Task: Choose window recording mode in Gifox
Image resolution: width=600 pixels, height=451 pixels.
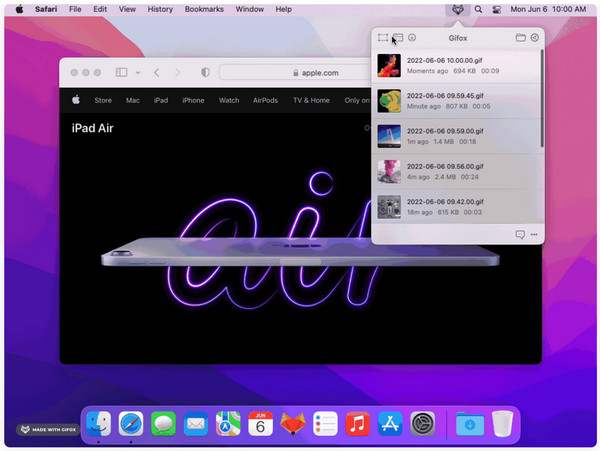Action: (398, 37)
